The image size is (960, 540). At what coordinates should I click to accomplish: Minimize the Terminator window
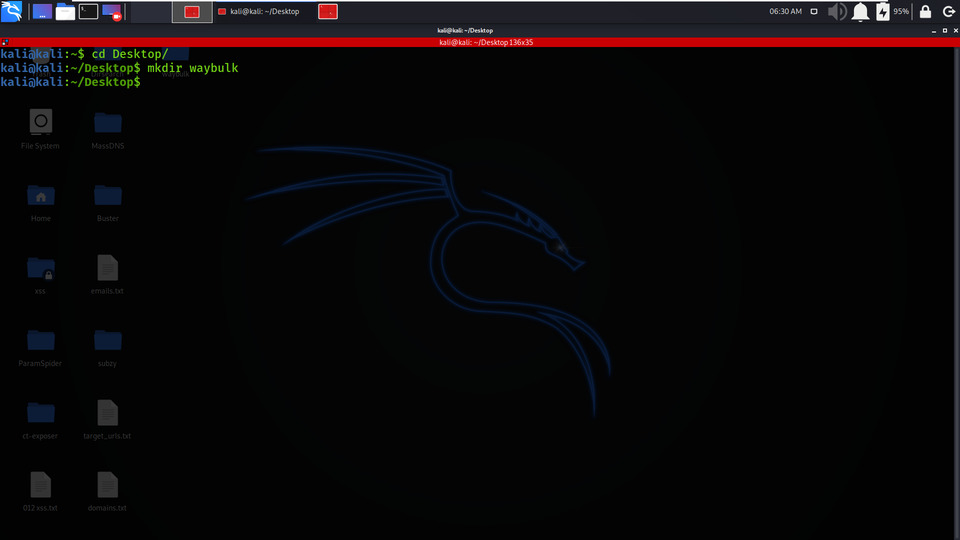click(x=934, y=31)
